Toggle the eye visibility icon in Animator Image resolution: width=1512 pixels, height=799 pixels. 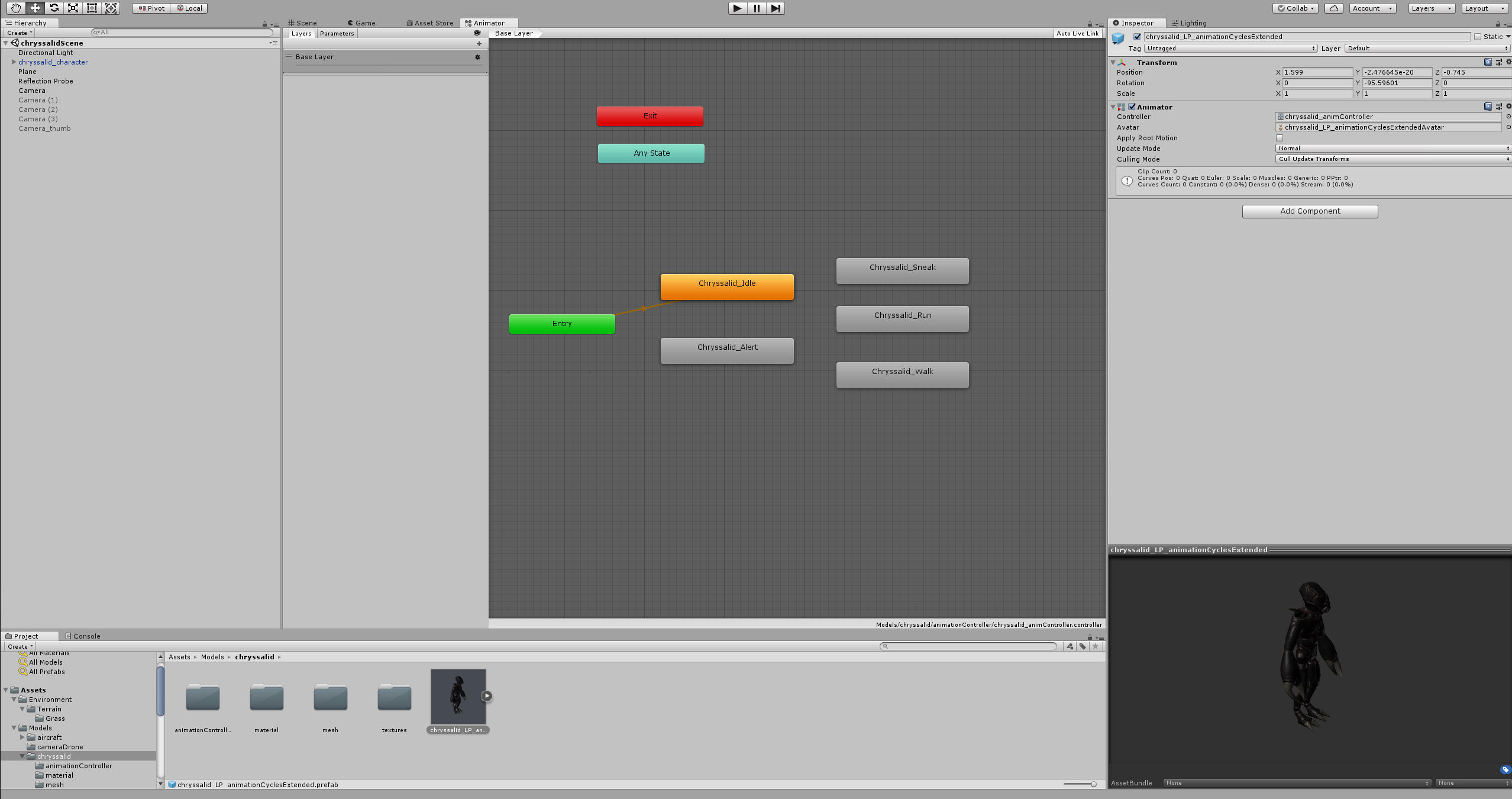click(477, 33)
